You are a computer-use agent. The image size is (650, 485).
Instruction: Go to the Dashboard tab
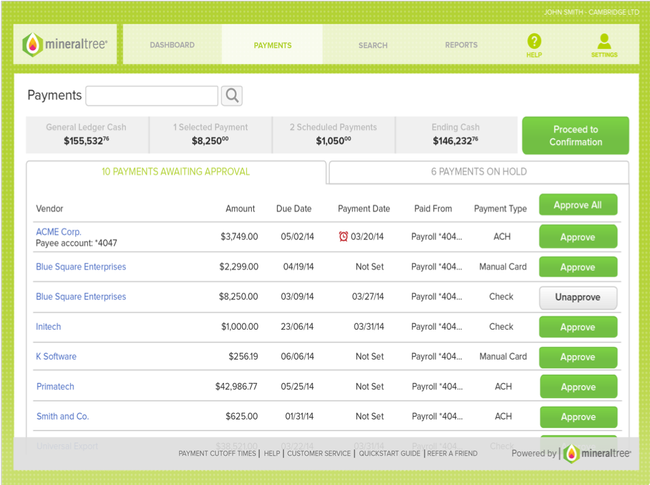(x=172, y=45)
